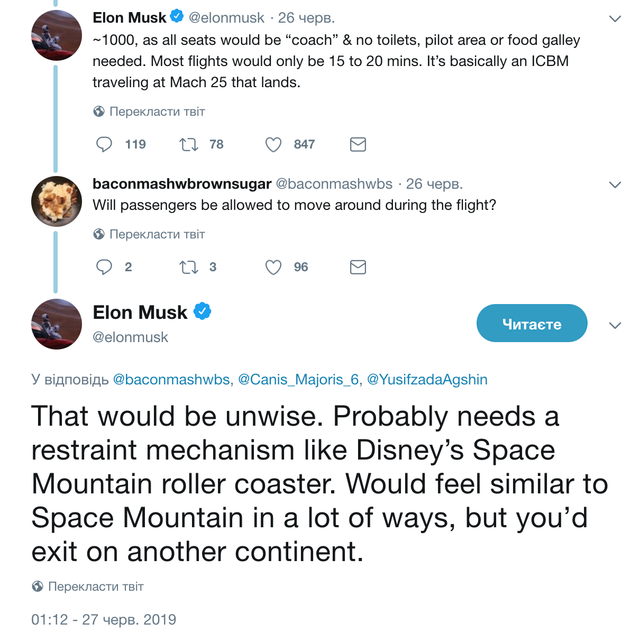640x634 pixels.
Task: Open the @baconmashwbs mention link
Action: pyautogui.click(x=171, y=380)
